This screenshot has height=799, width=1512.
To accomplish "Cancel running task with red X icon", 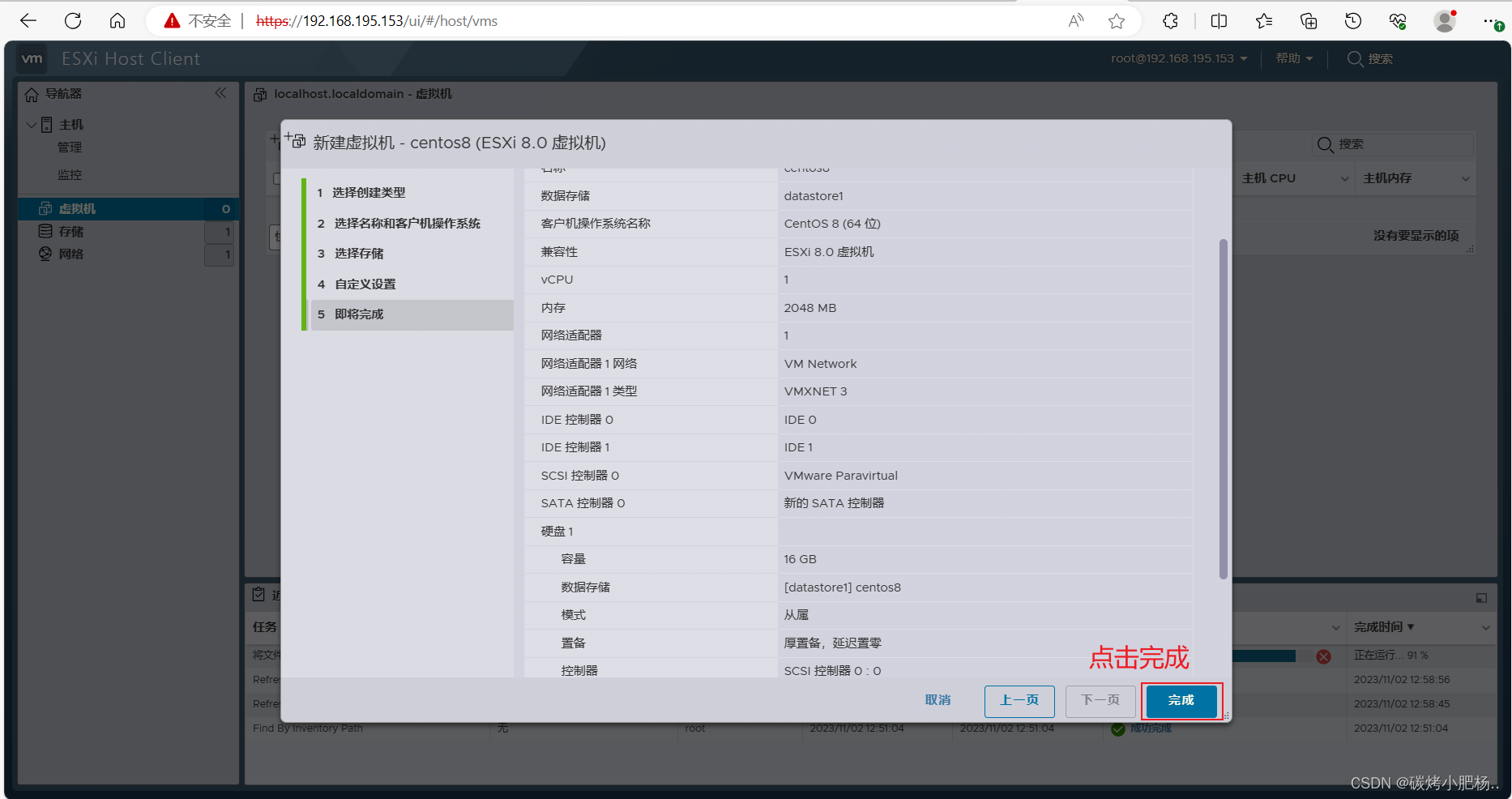I will 1323,656.
